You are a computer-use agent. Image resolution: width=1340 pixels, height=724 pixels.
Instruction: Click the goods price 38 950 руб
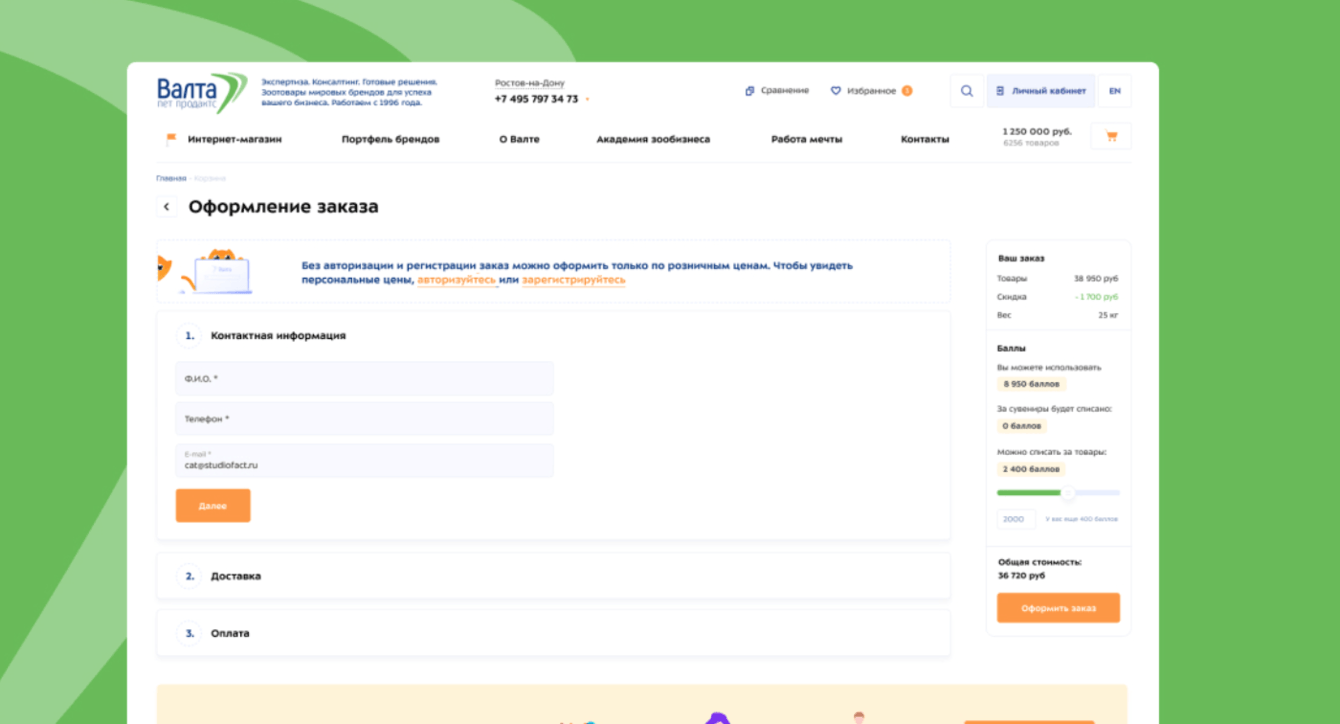[1096, 279]
